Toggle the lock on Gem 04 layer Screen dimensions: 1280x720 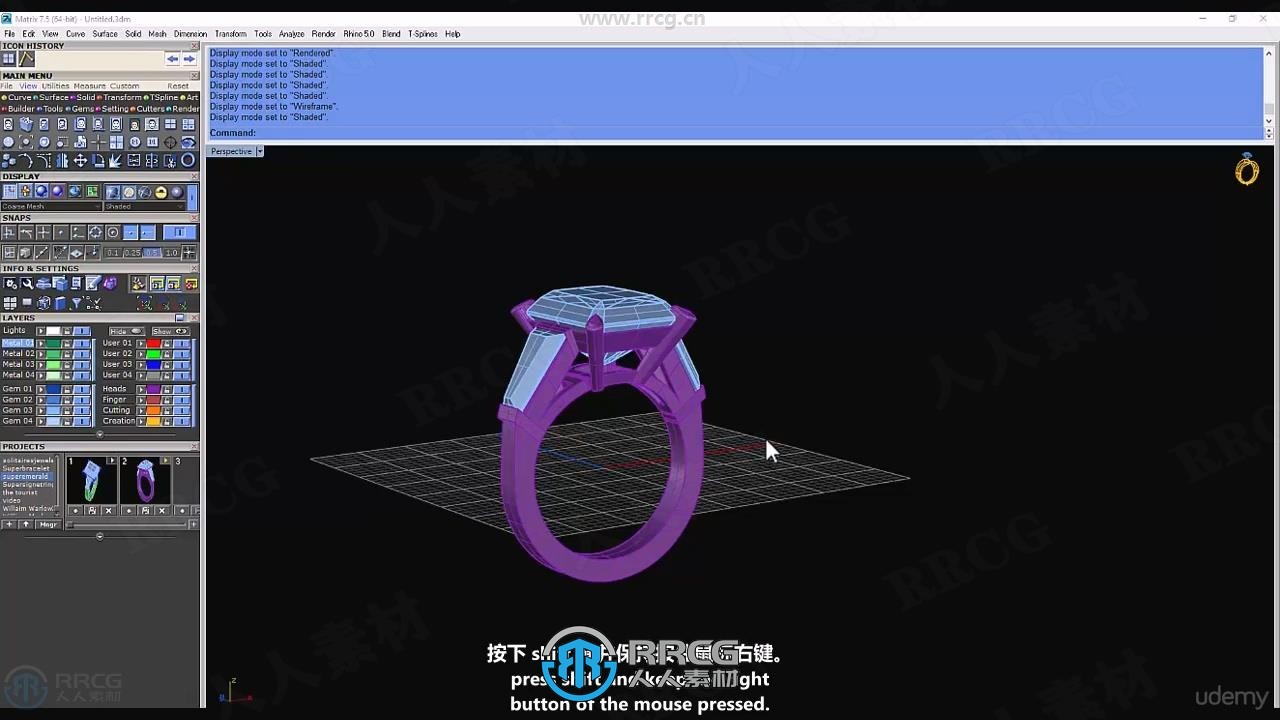tap(67, 421)
